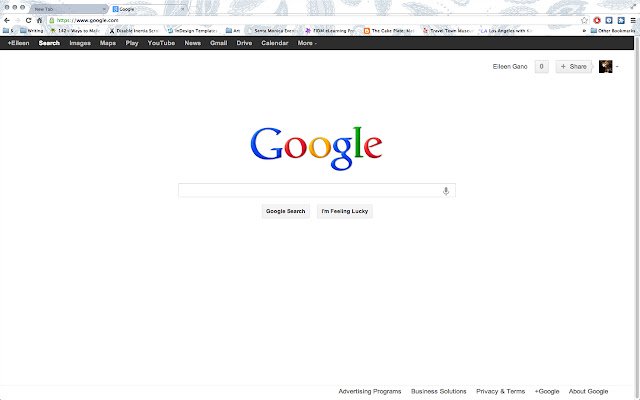
Task: Select Search in the Google bar
Action: pos(49,43)
